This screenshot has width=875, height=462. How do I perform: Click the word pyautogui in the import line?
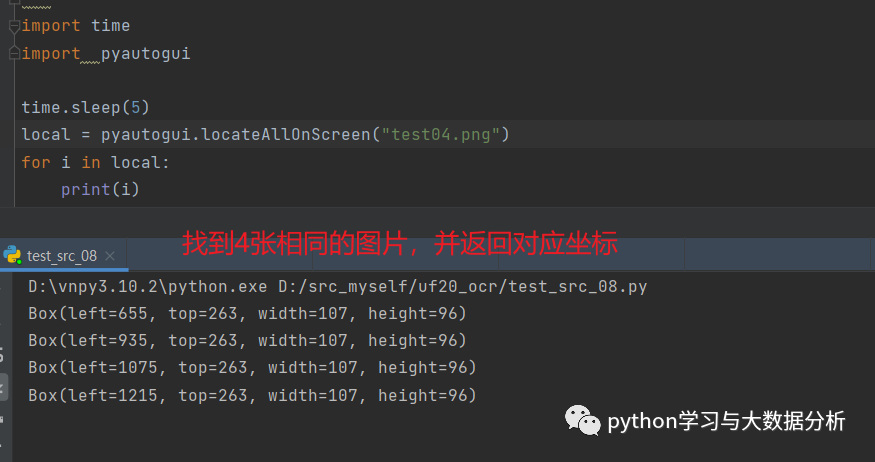(x=146, y=54)
